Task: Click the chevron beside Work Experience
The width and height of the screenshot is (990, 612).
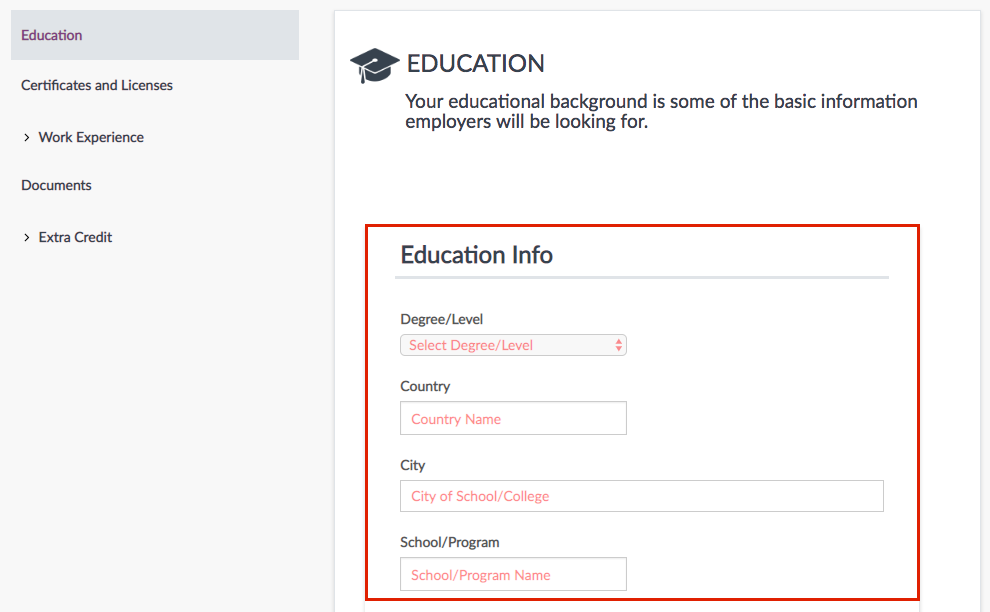Action: point(26,137)
